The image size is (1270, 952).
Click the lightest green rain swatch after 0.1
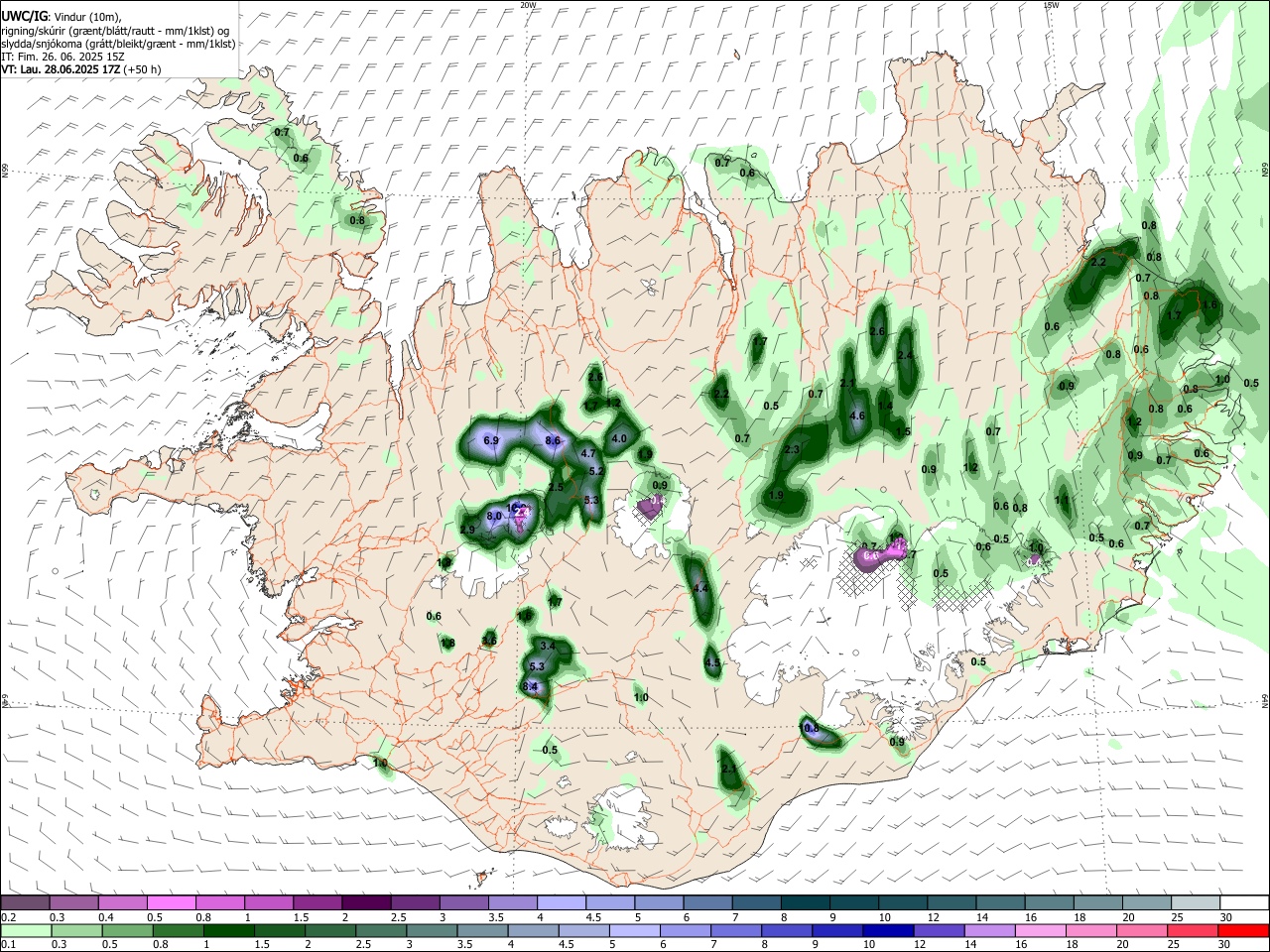point(25,930)
